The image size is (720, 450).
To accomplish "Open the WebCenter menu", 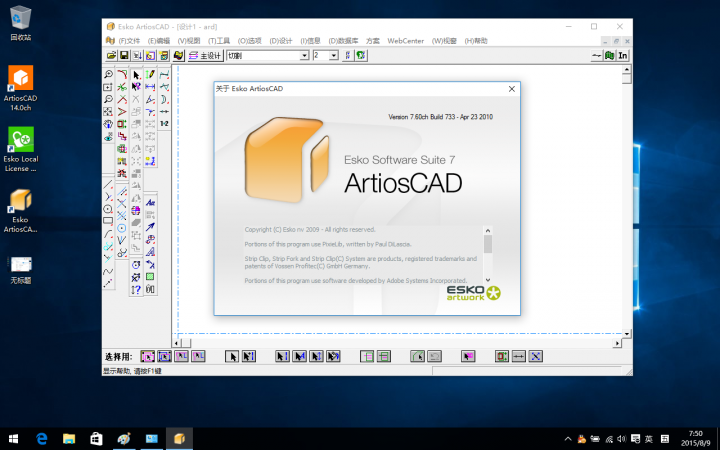I will tap(405, 41).
